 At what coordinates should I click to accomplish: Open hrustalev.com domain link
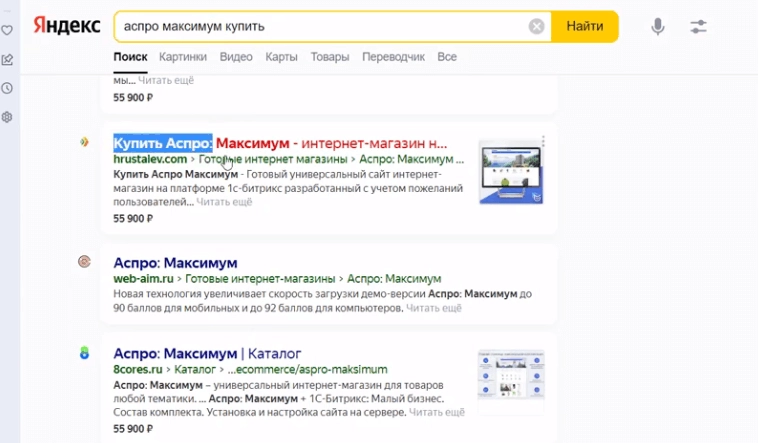click(150, 159)
